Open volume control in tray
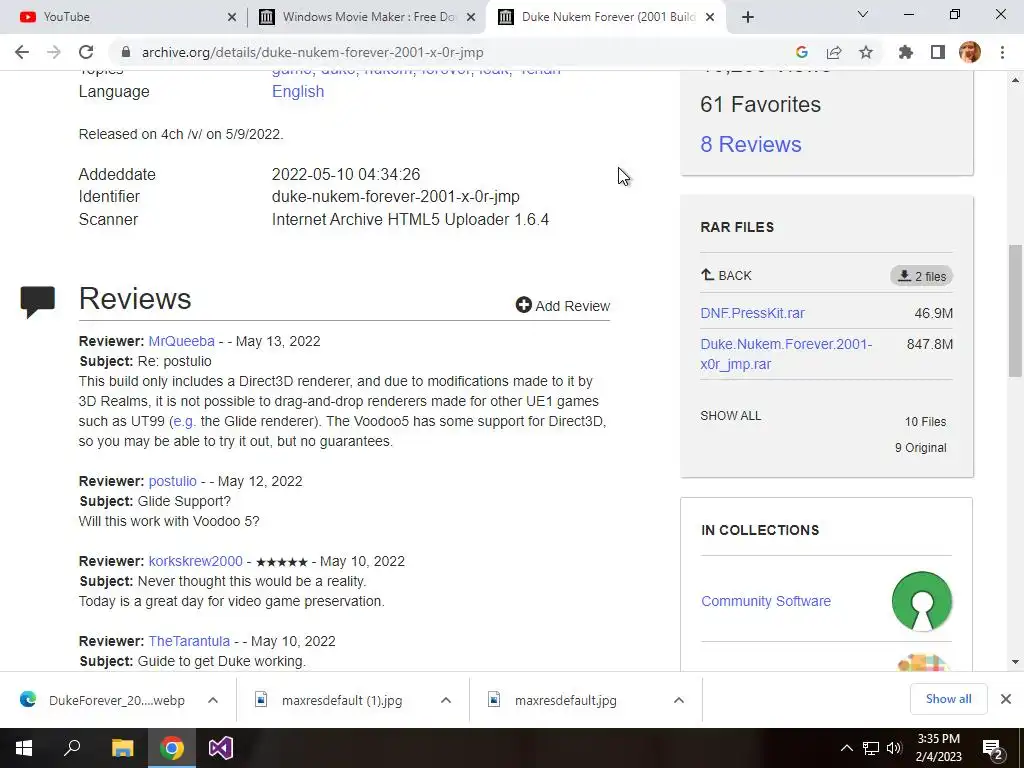The height and width of the screenshot is (768, 1024). 895,748
